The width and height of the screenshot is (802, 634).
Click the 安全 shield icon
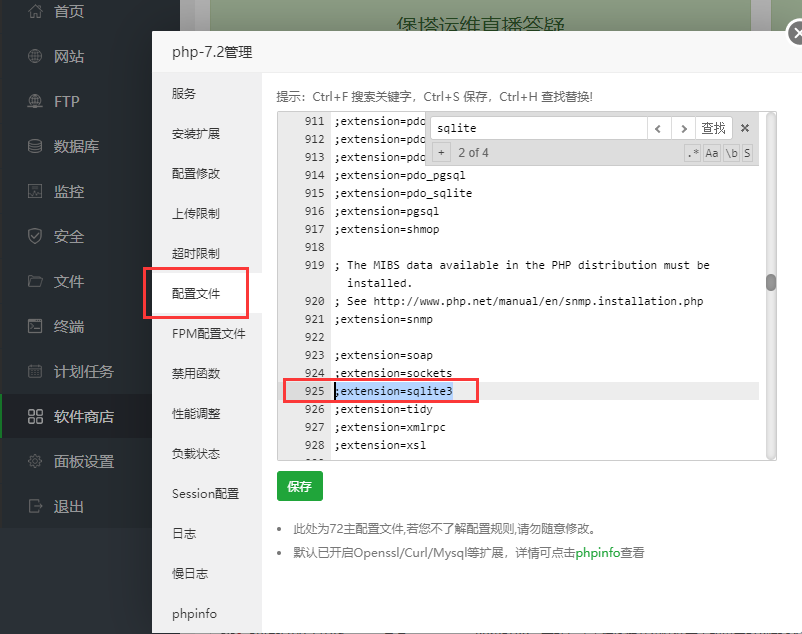36,237
